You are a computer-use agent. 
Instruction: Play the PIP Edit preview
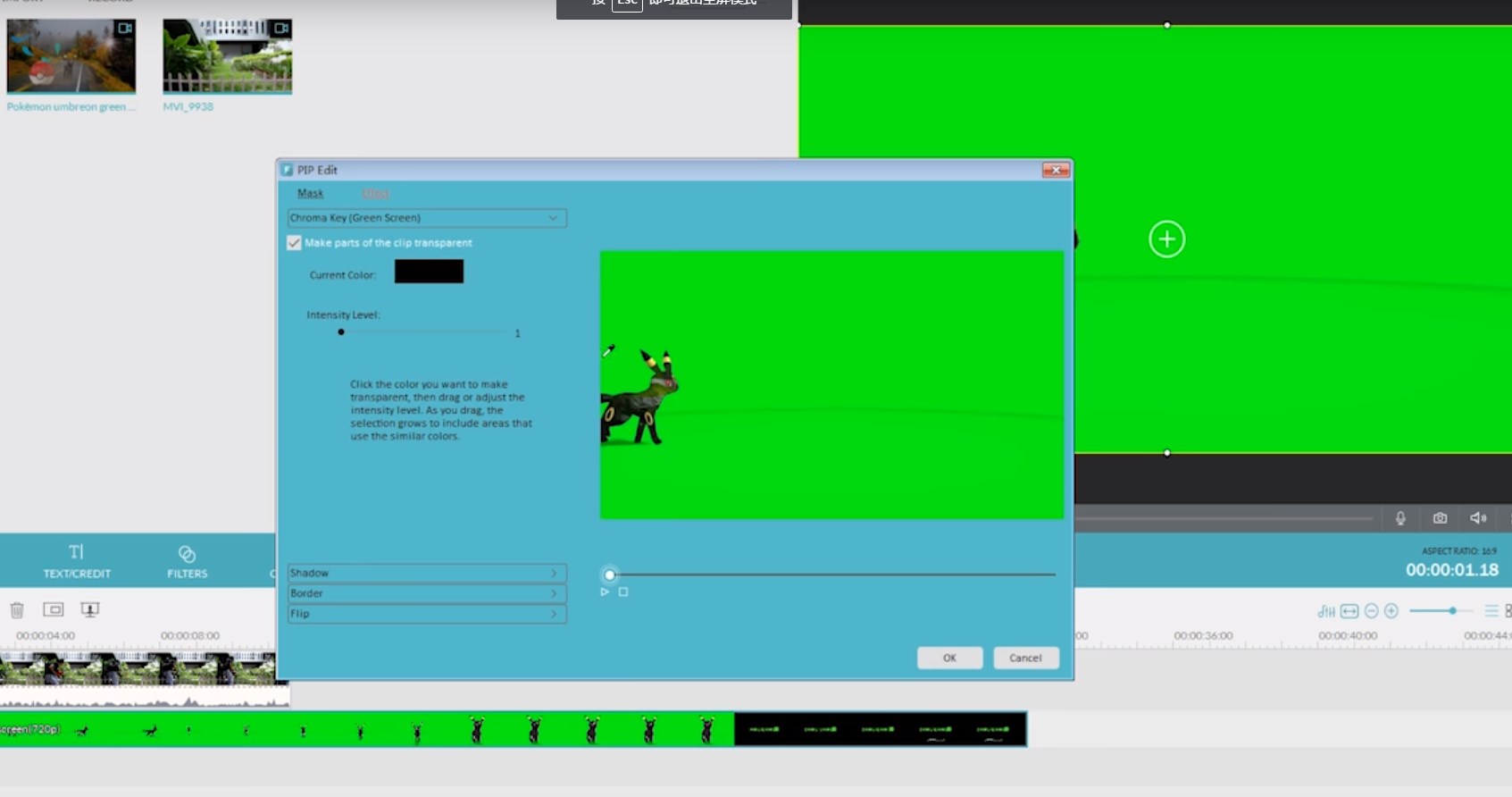[x=605, y=591]
